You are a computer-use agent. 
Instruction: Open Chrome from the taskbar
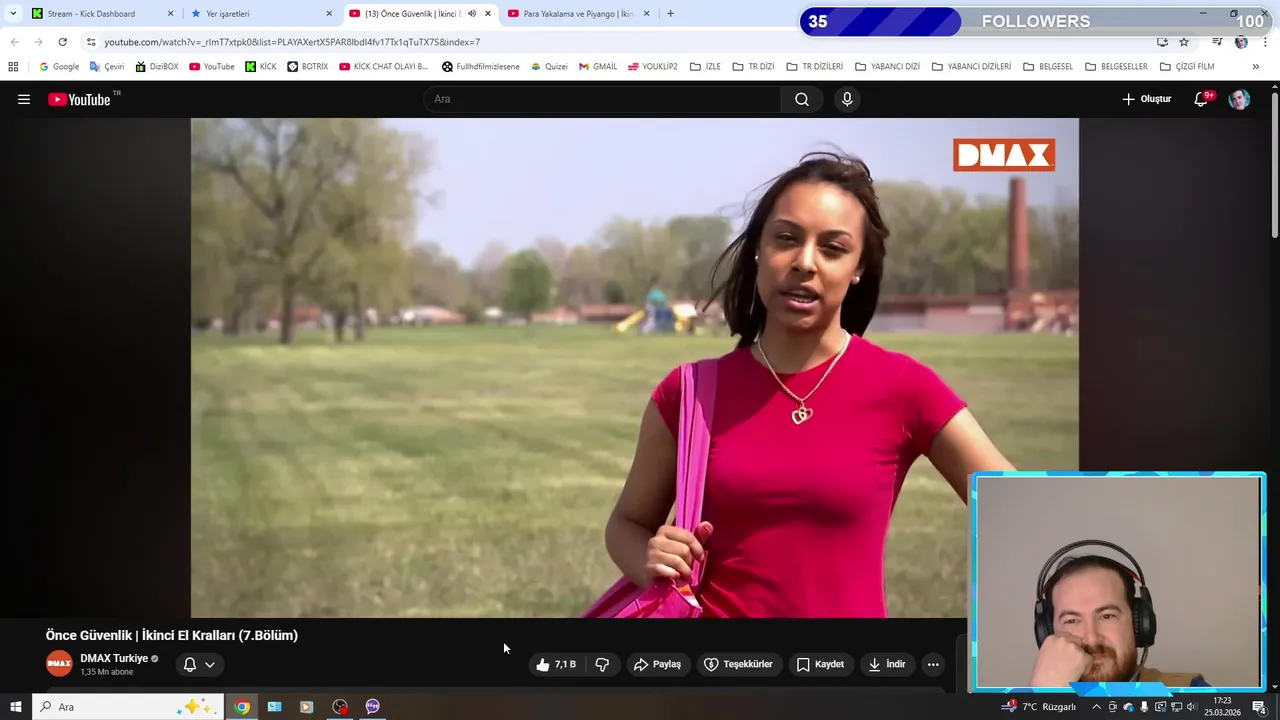(242, 707)
